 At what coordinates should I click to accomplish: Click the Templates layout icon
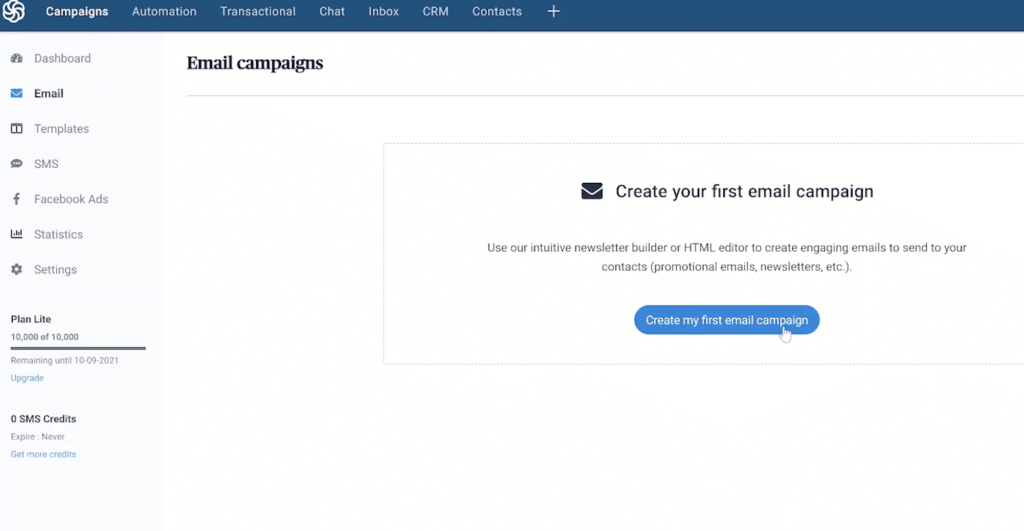pos(17,129)
